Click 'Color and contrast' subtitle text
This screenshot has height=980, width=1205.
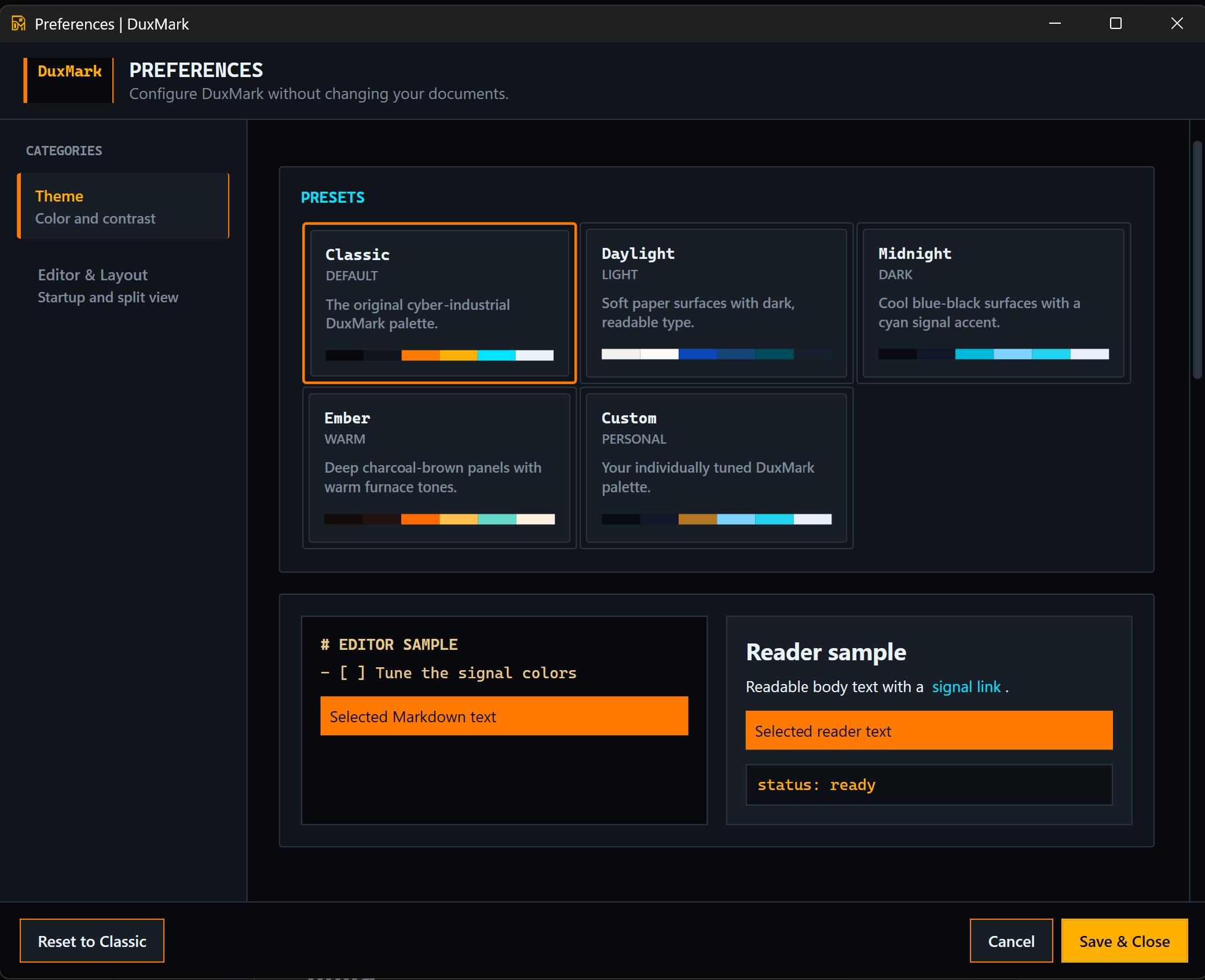[96, 218]
